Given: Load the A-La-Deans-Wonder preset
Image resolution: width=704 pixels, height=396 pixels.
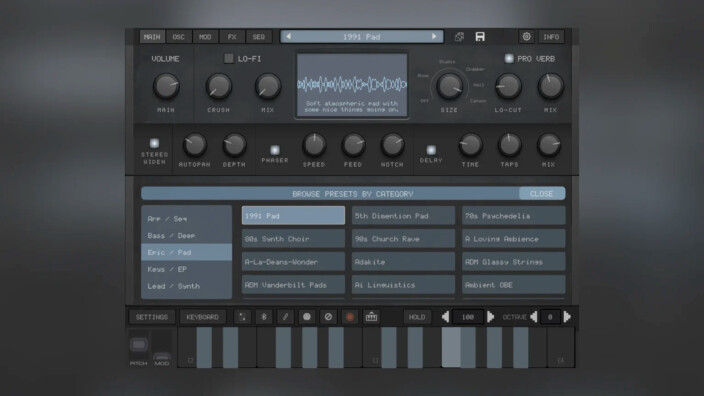Looking at the screenshot, I should click(293, 262).
